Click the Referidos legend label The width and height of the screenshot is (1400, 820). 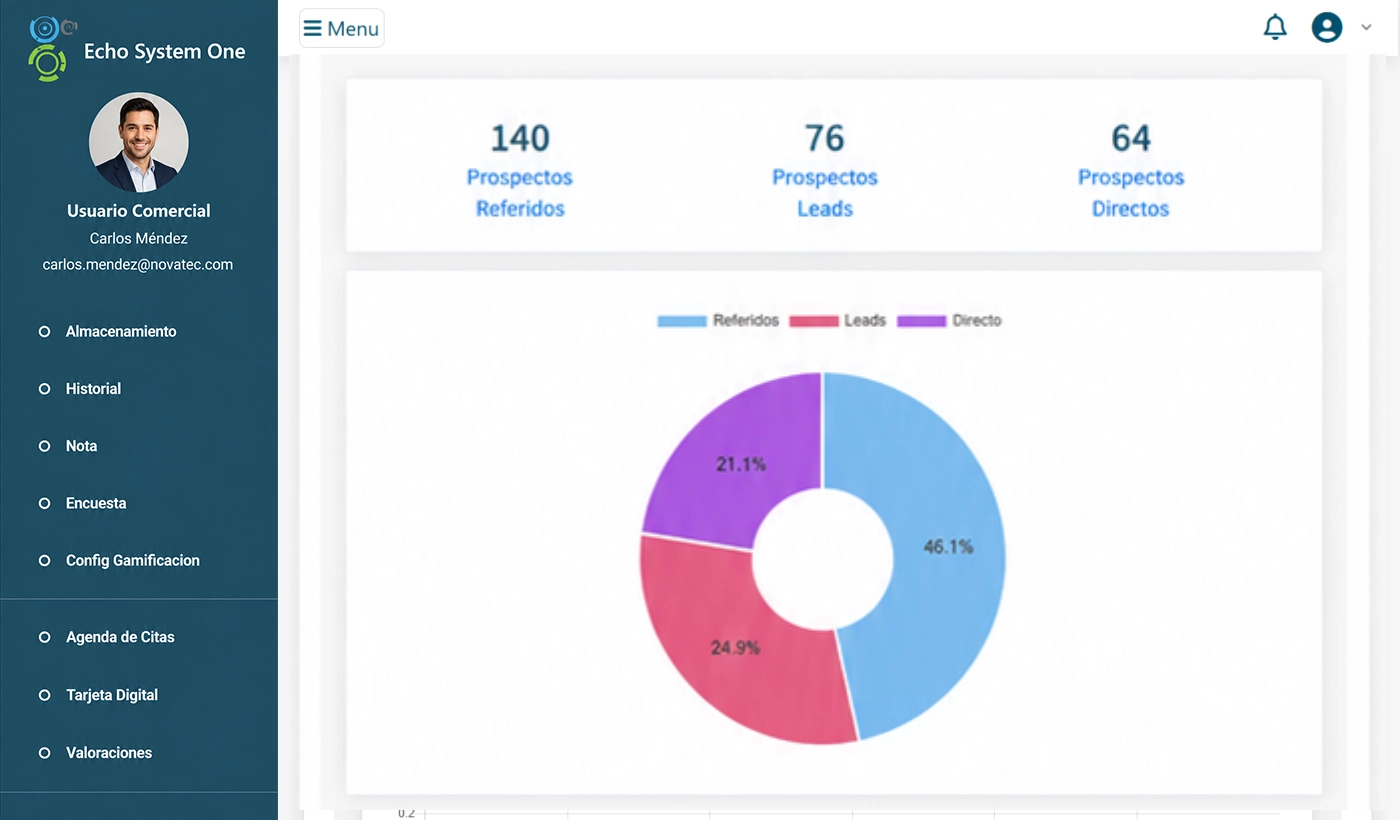pos(746,321)
